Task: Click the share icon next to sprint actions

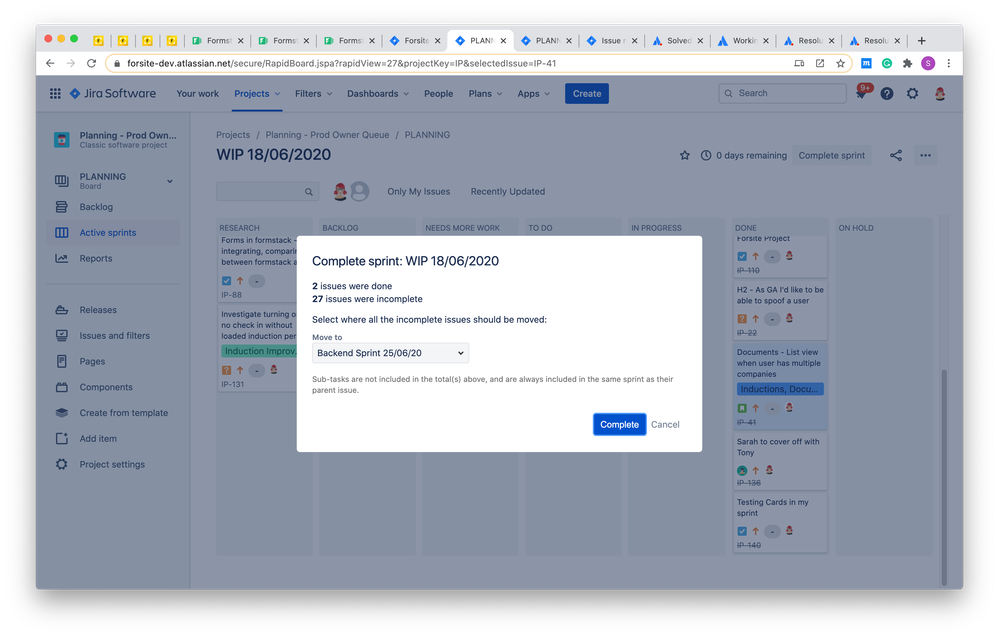Action: (x=895, y=155)
